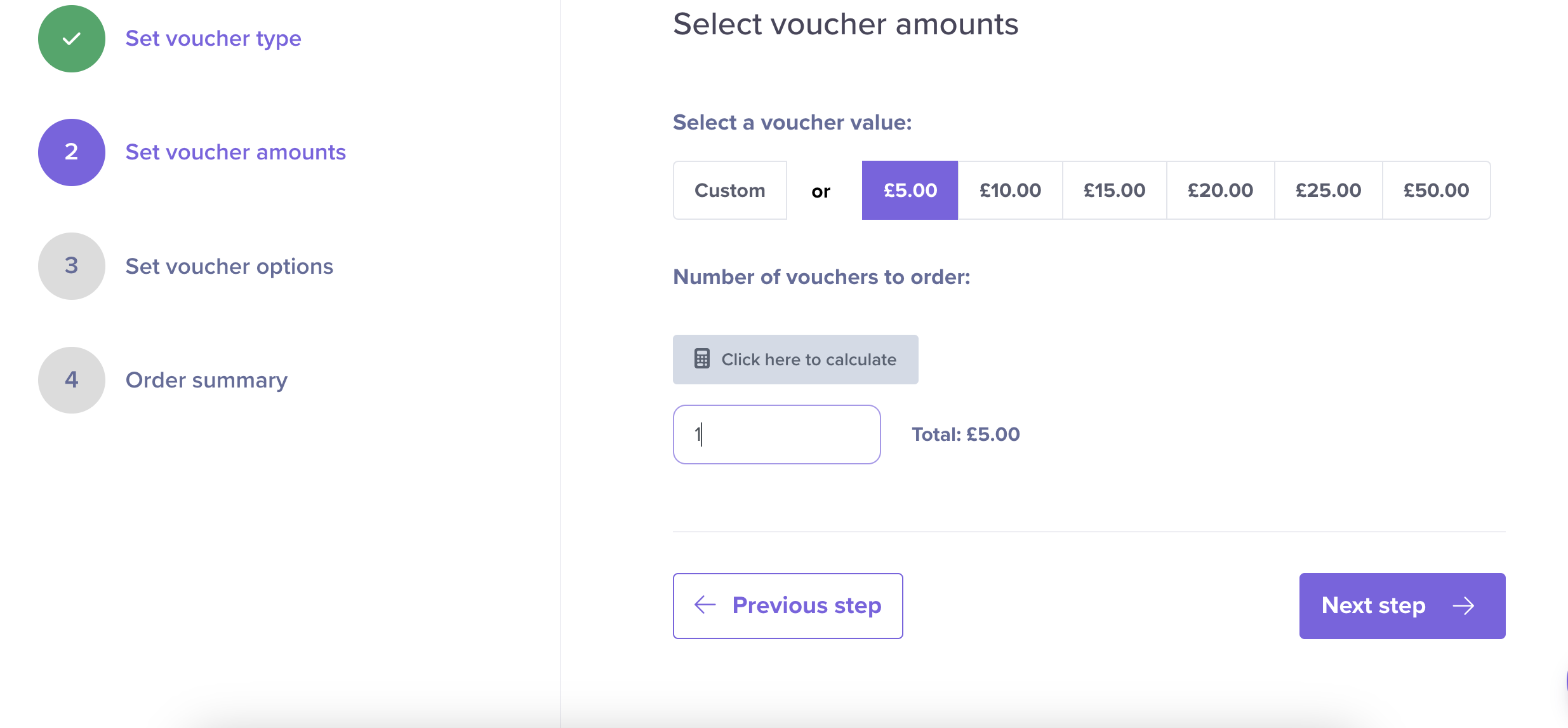
Task: Open the Set voucher type step
Action: coord(213,39)
